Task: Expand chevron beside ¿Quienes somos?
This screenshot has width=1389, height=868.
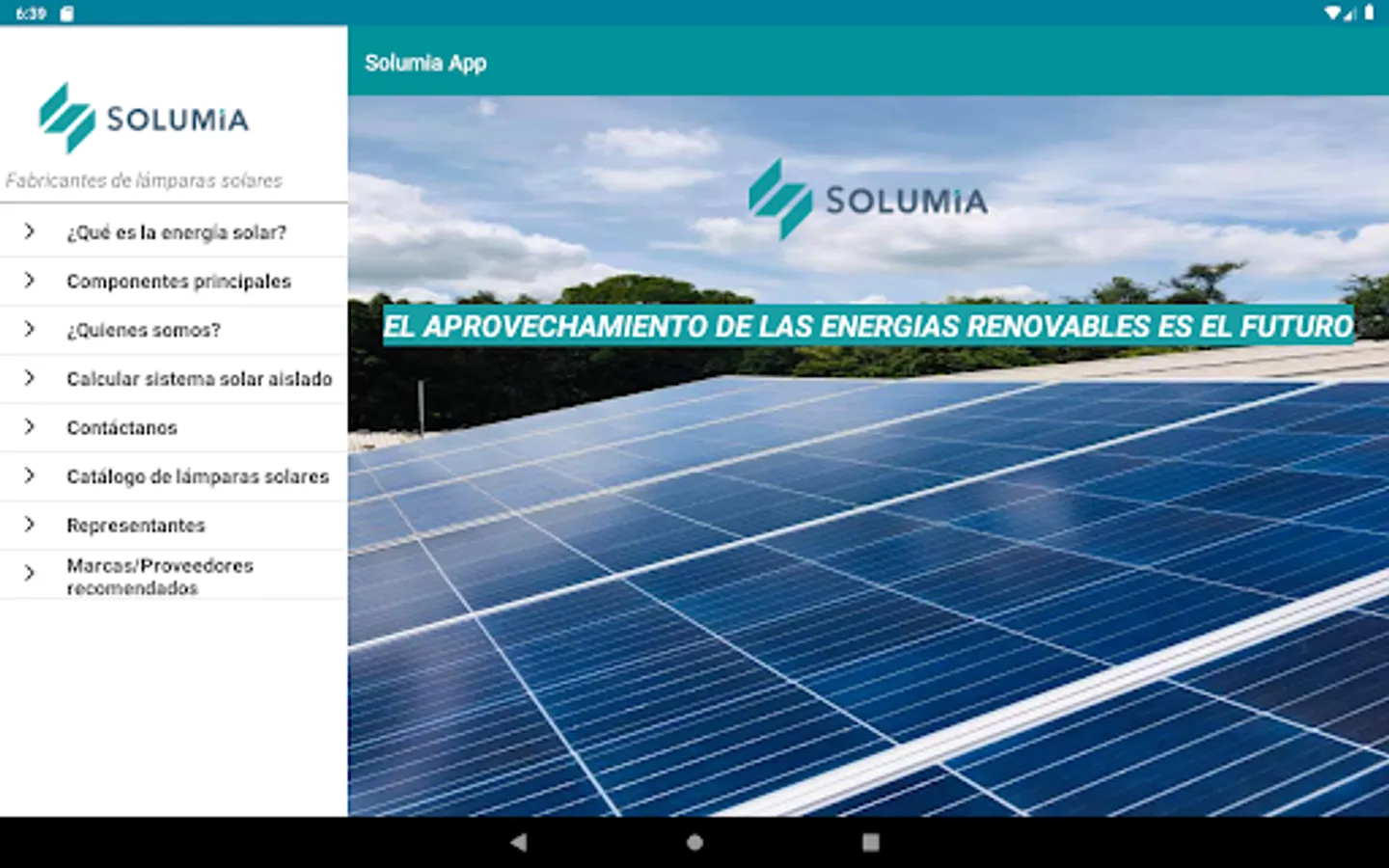Action: click(x=29, y=329)
